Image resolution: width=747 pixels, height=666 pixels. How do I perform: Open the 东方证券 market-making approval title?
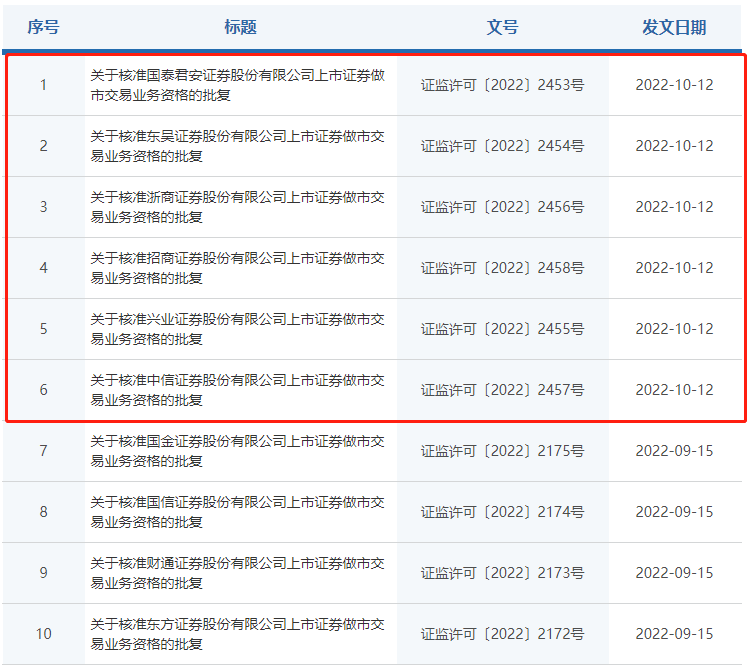[x=237, y=634]
